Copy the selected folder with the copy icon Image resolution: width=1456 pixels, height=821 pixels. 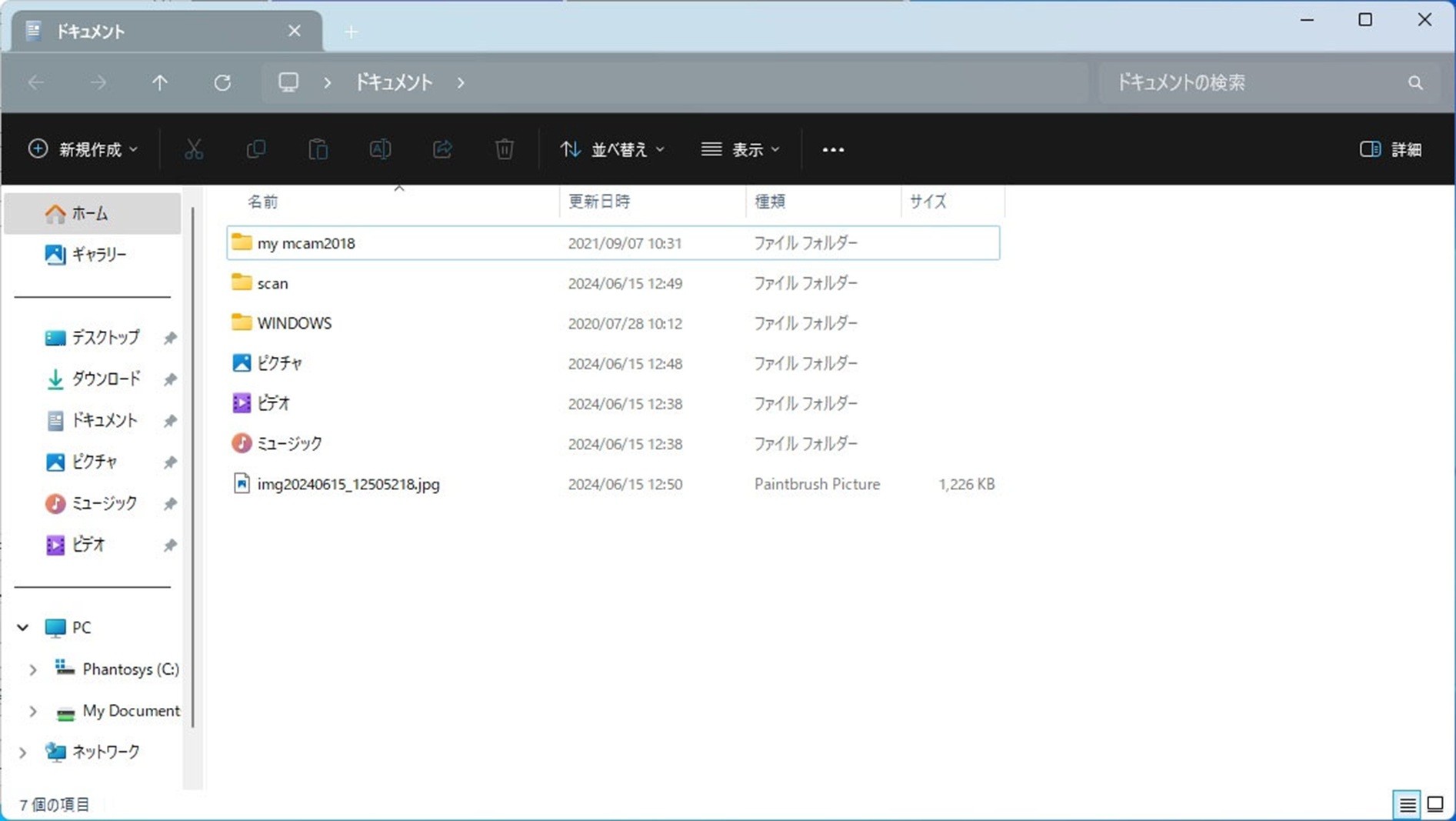pyautogui.click(x=256, y=149)
